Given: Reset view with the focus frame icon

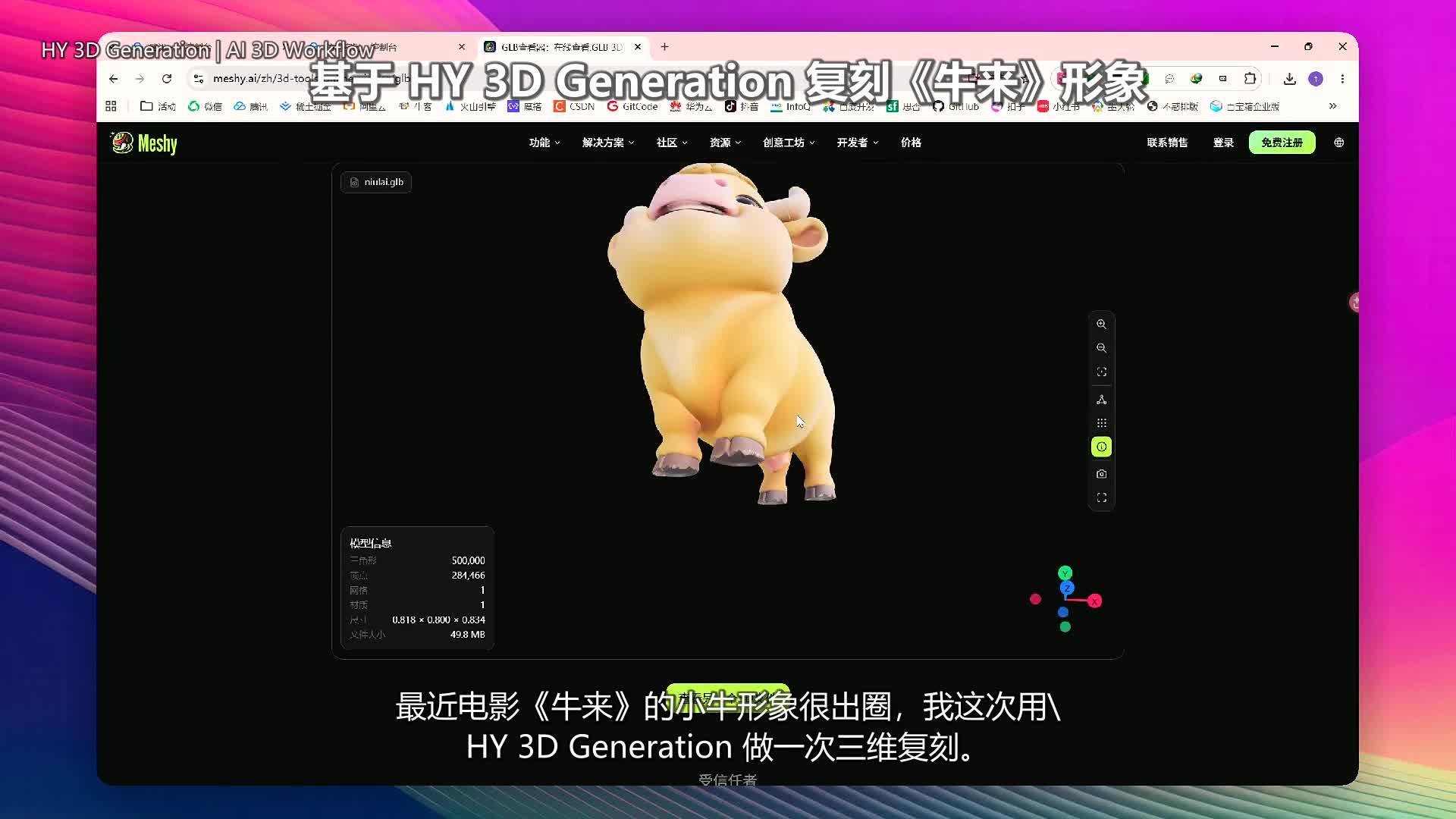Looking at the screenshot, I should [x=1101, y=372].
